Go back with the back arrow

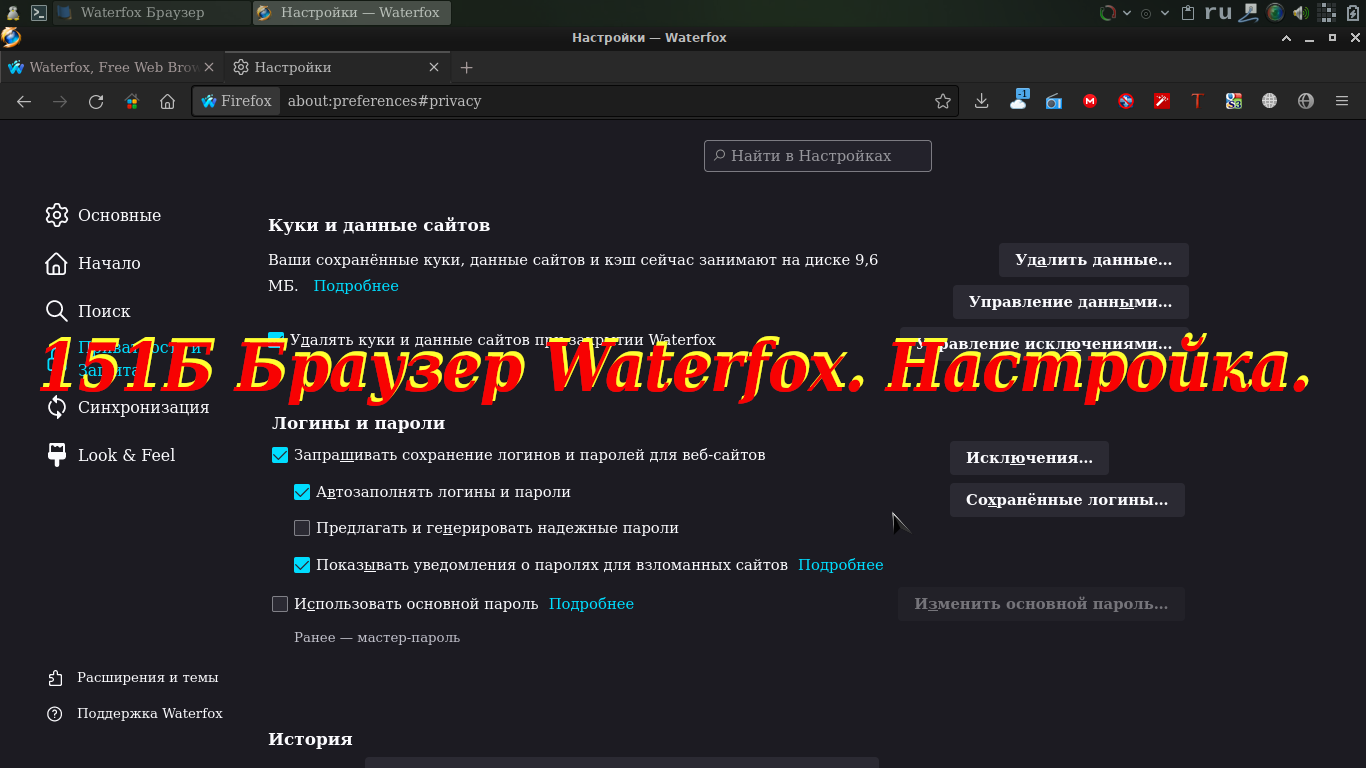tap(24, 101)
